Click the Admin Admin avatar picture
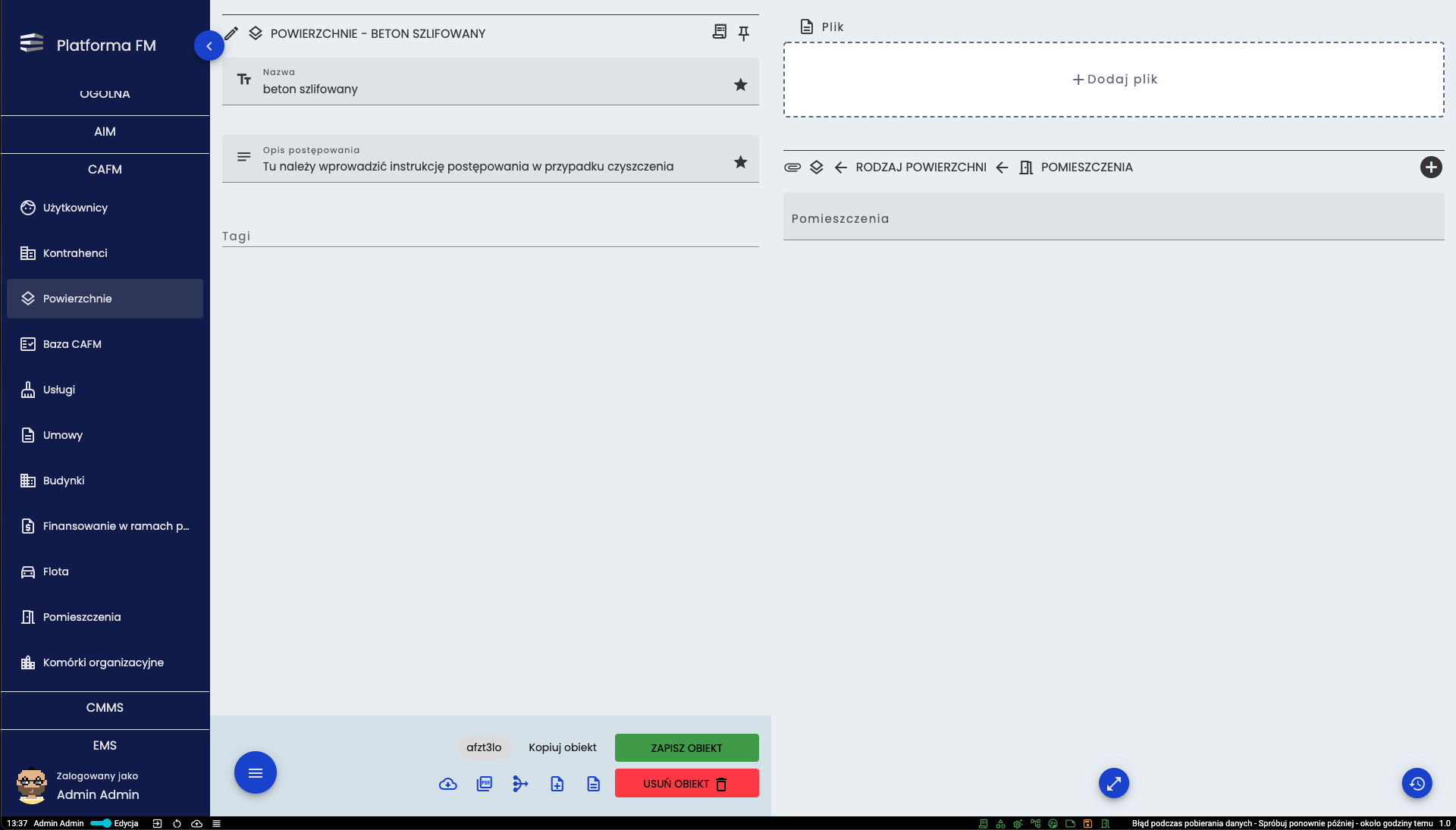This screenshot has height=830, width=1456. 32,786
